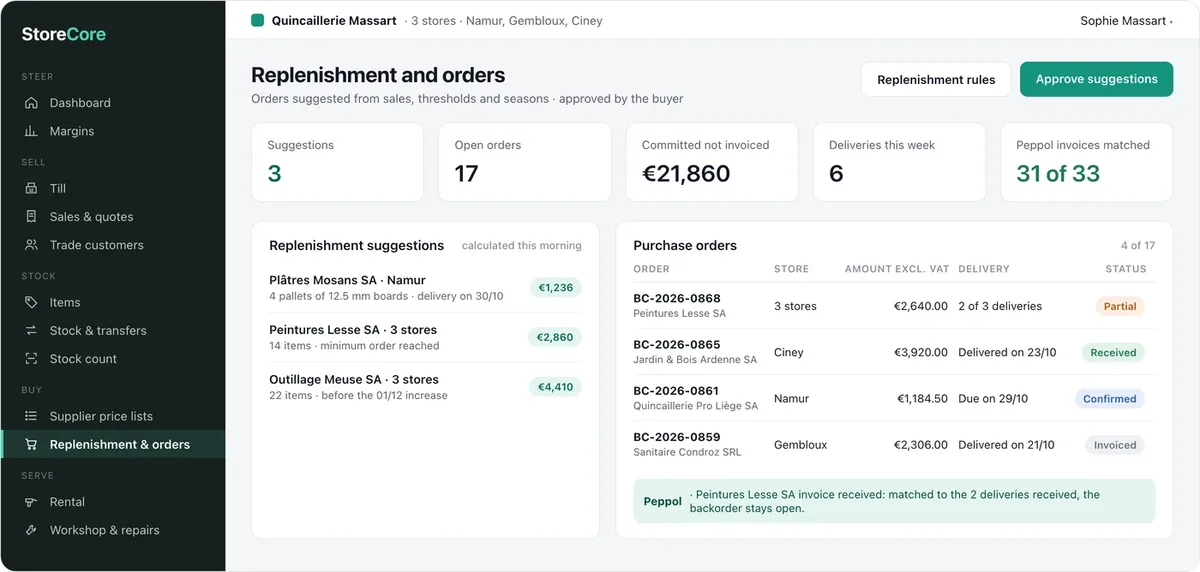Click the Replenishment & orders cart icon
This screenshot has height=572, width=1200.
(x=31, y=444)
